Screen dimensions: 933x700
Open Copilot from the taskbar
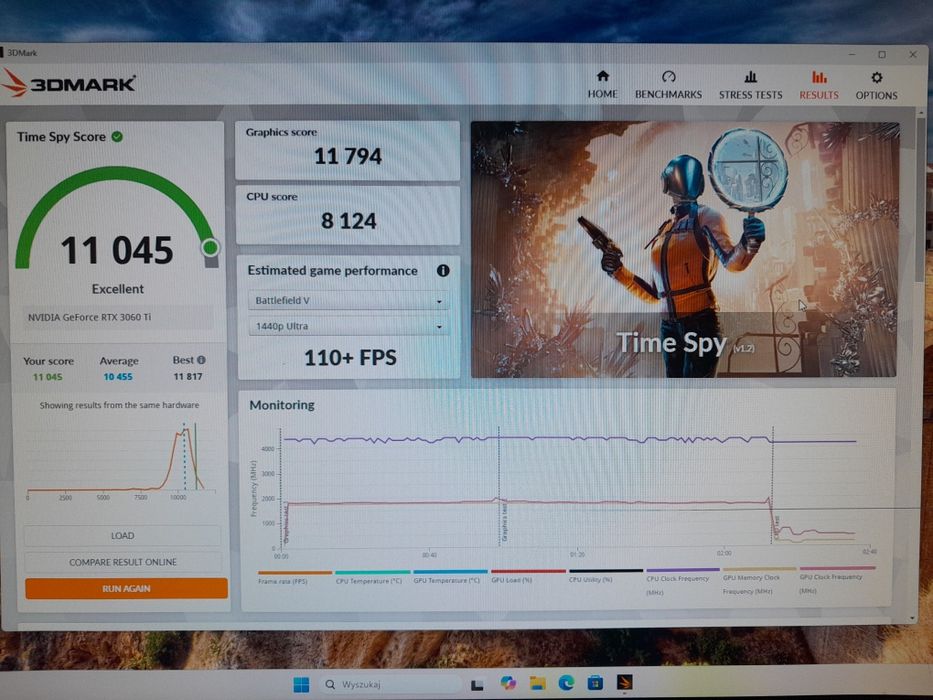[x=508, y=683]
